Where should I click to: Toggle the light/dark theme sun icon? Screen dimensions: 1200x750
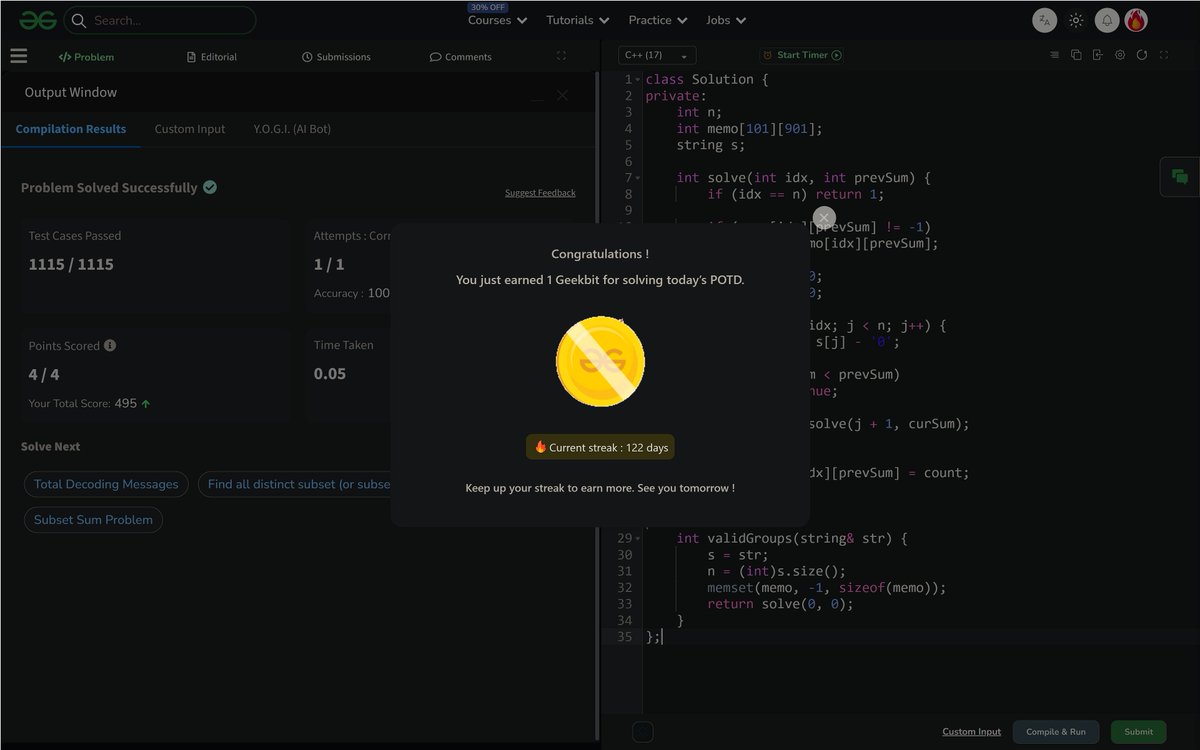pyautogui.click(x=1076, y=20)
